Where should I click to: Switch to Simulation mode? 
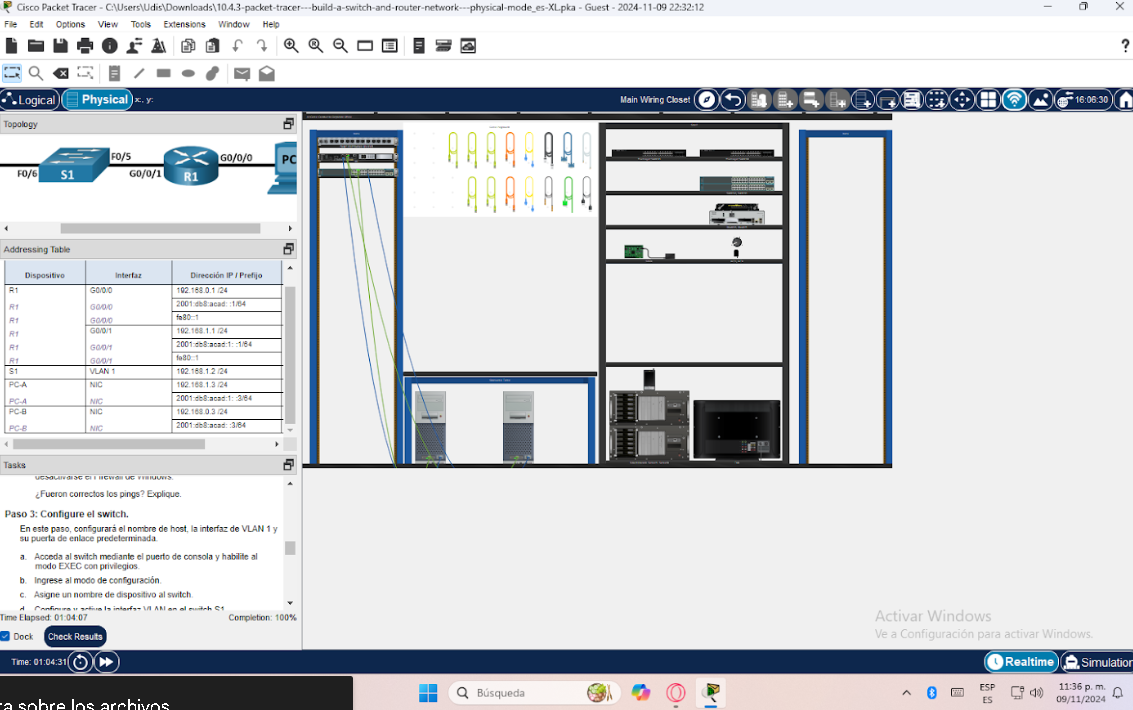(x=1097, y=662)
